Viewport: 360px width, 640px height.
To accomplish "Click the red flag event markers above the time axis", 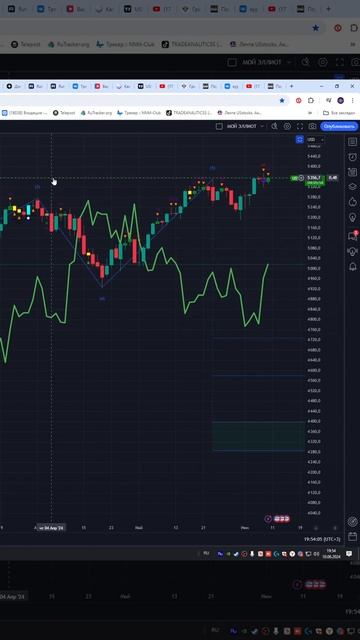I will coord(282,519).
